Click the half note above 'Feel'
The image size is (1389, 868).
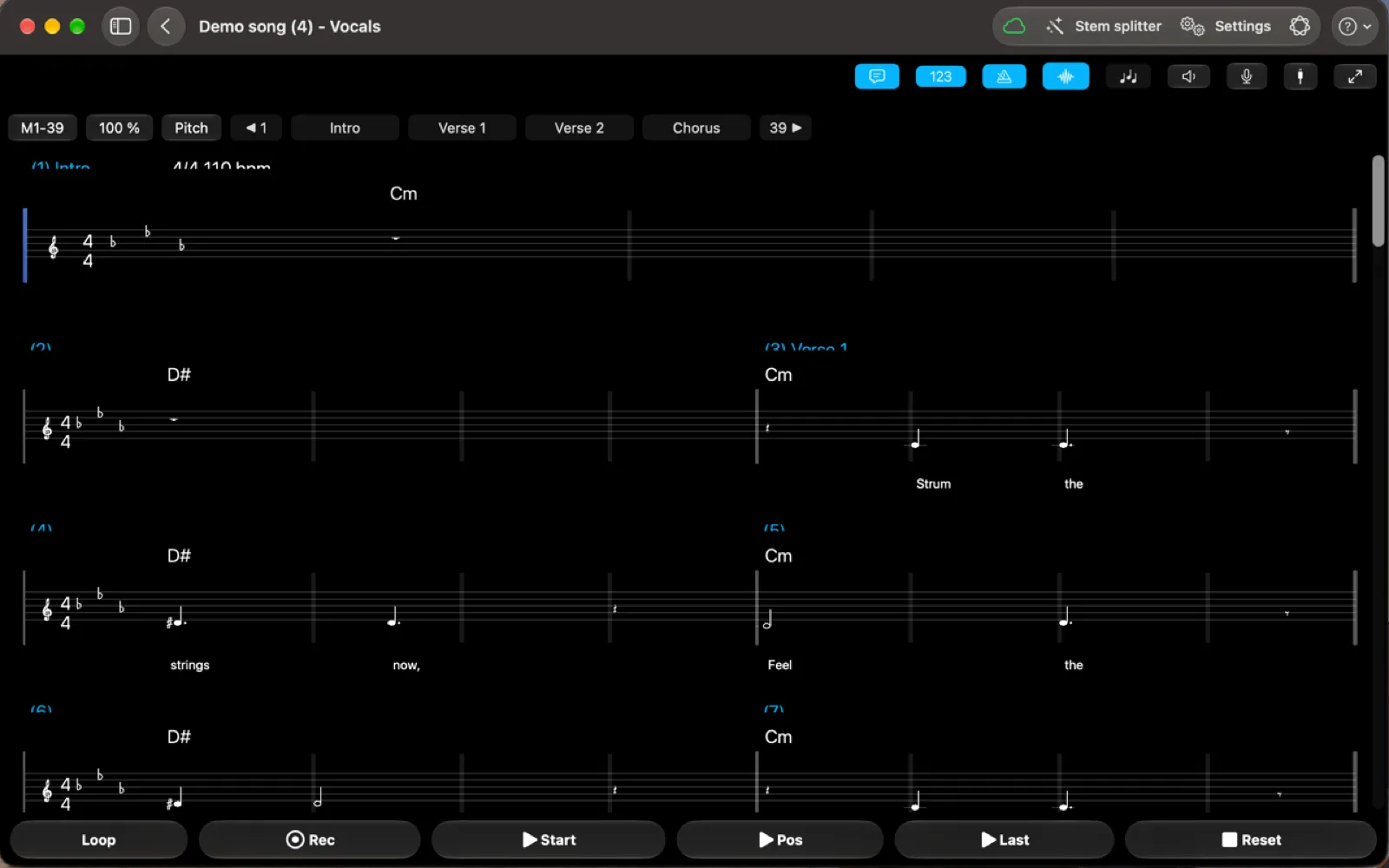point(767,619)
